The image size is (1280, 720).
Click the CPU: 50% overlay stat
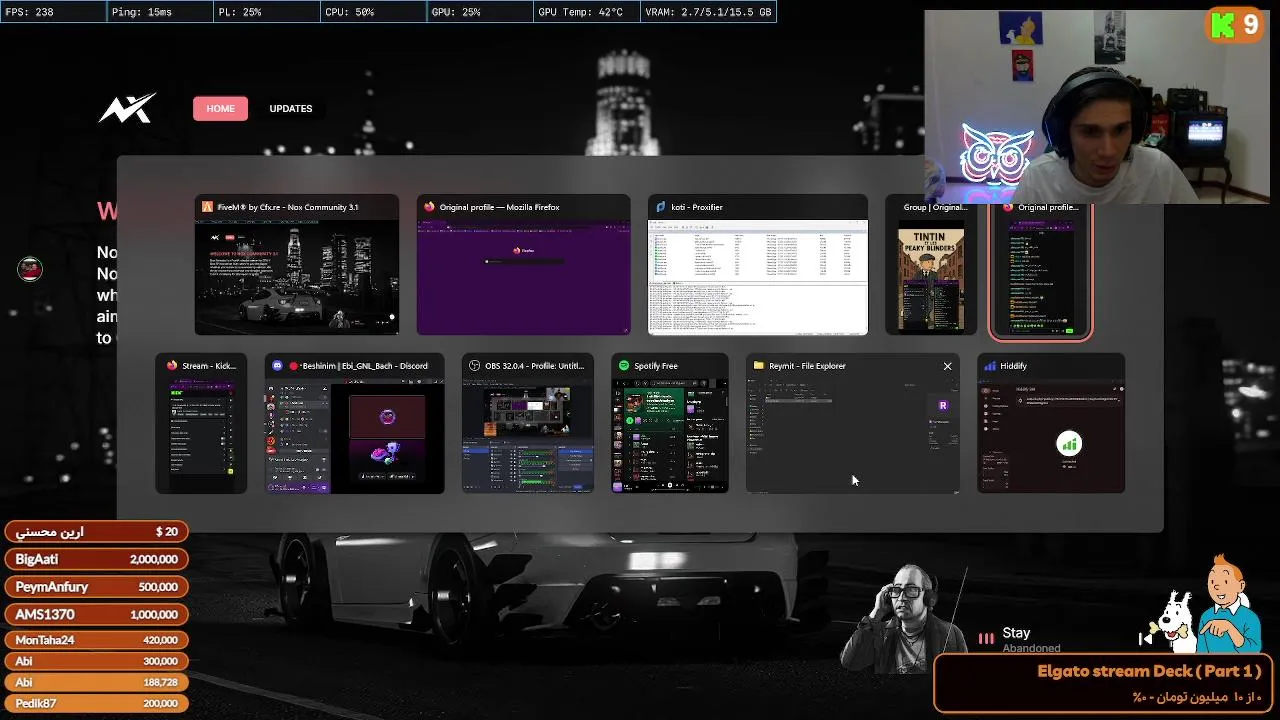[x=372, y=12]
